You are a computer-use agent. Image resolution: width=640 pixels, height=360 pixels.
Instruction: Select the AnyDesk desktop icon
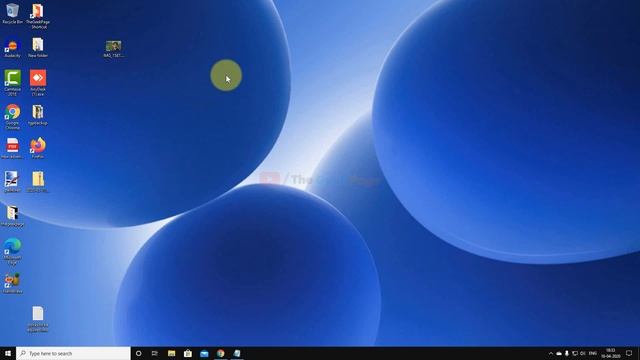(x=38, y=82)
